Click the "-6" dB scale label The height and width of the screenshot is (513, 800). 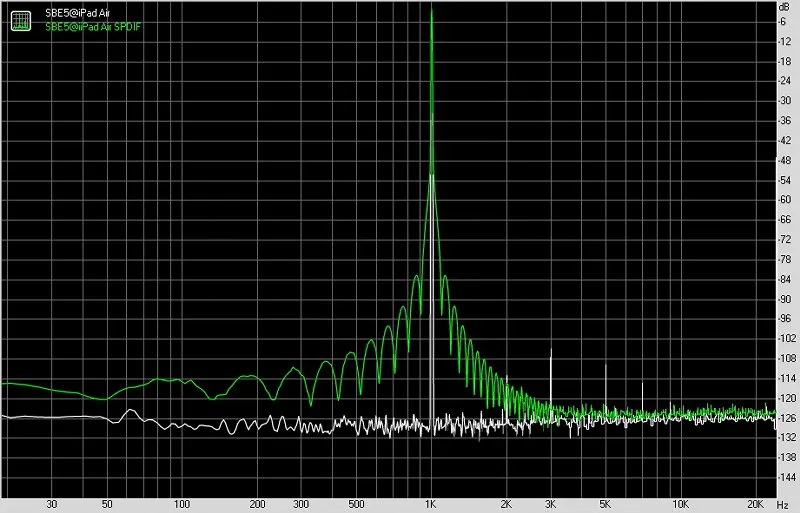tap(783, 22)
